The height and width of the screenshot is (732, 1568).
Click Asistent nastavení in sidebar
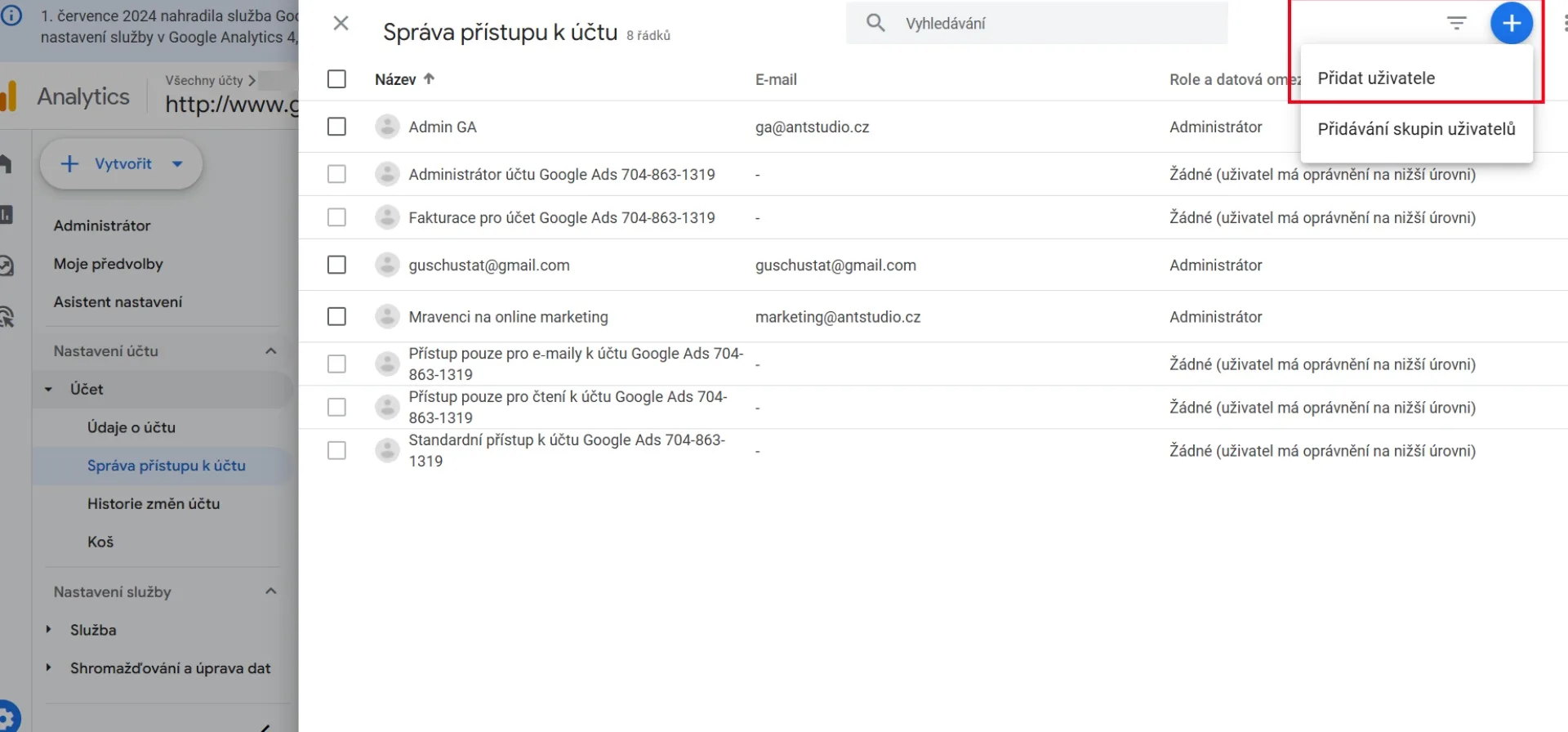[118, 301]
